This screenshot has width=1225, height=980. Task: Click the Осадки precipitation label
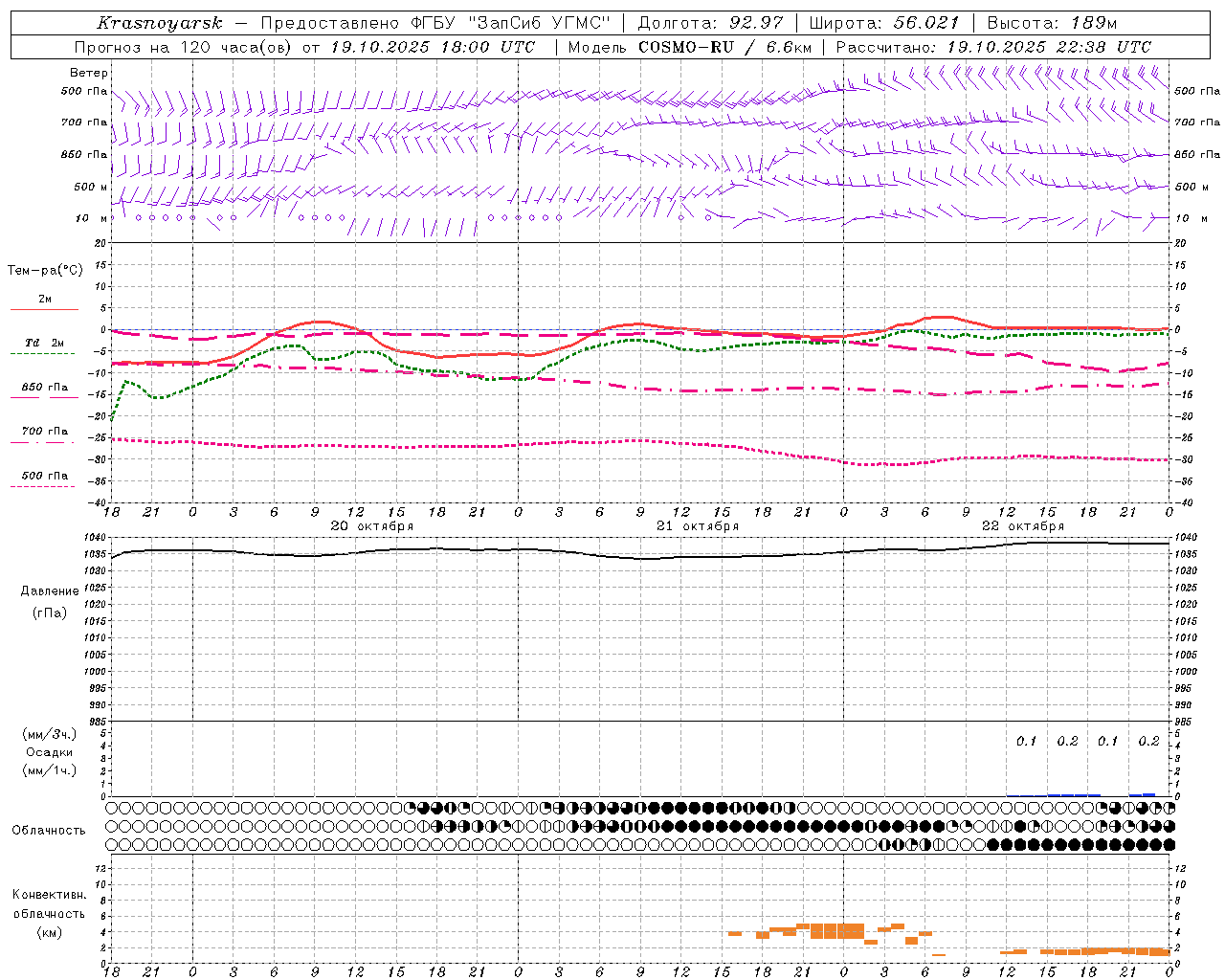tap(50, 752)
